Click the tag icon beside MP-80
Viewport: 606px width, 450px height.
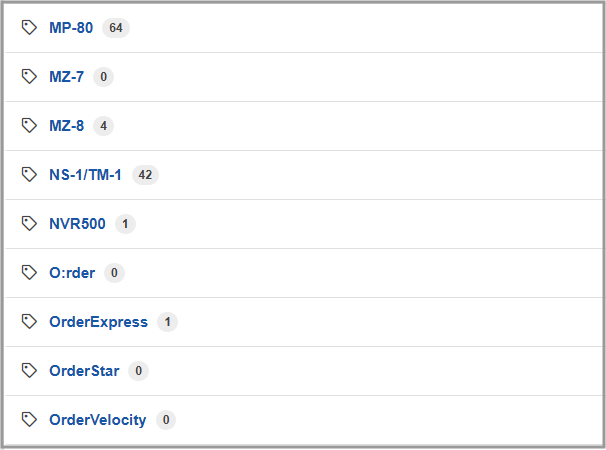(30, 28)
